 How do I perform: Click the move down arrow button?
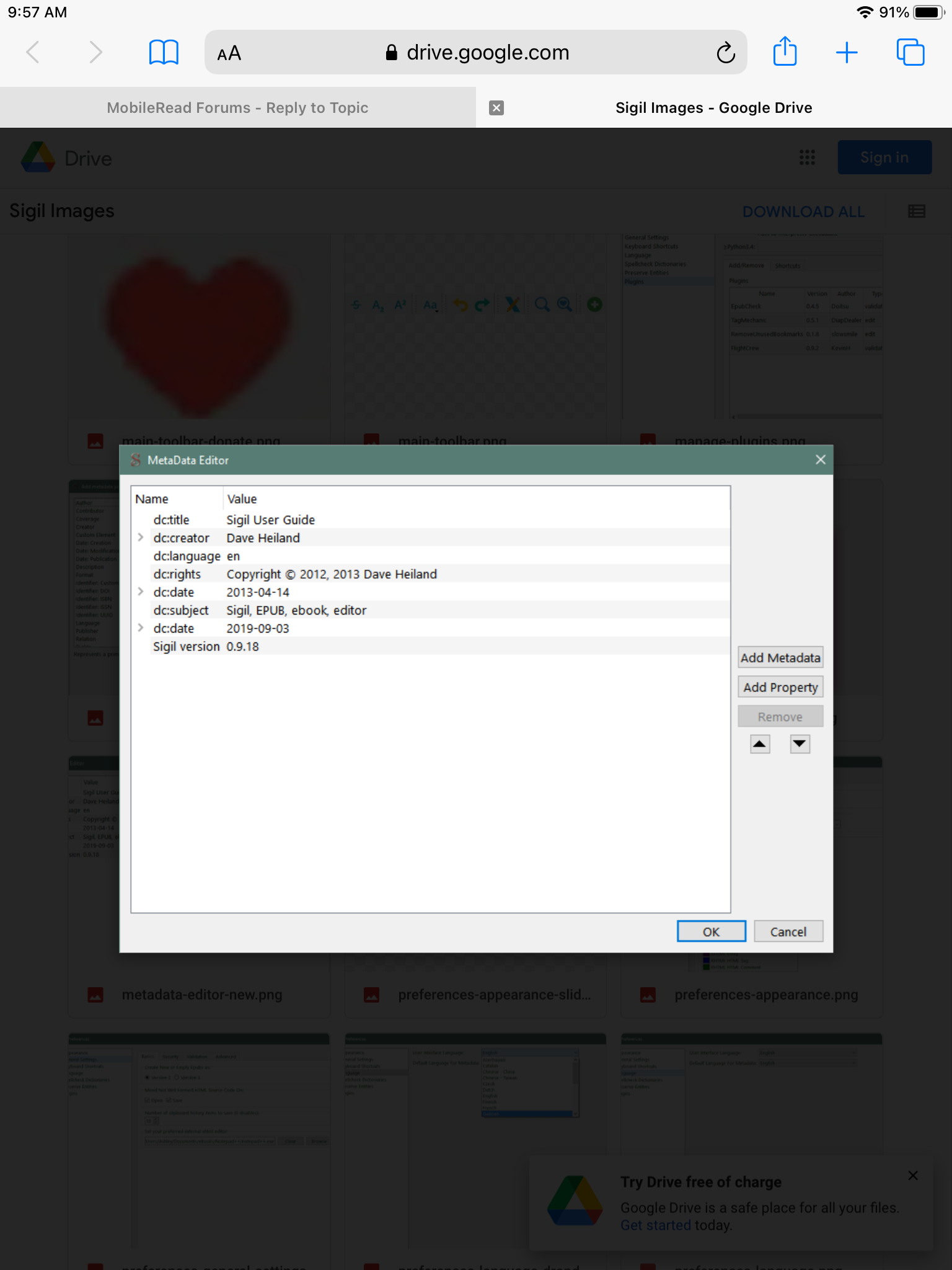800,744
